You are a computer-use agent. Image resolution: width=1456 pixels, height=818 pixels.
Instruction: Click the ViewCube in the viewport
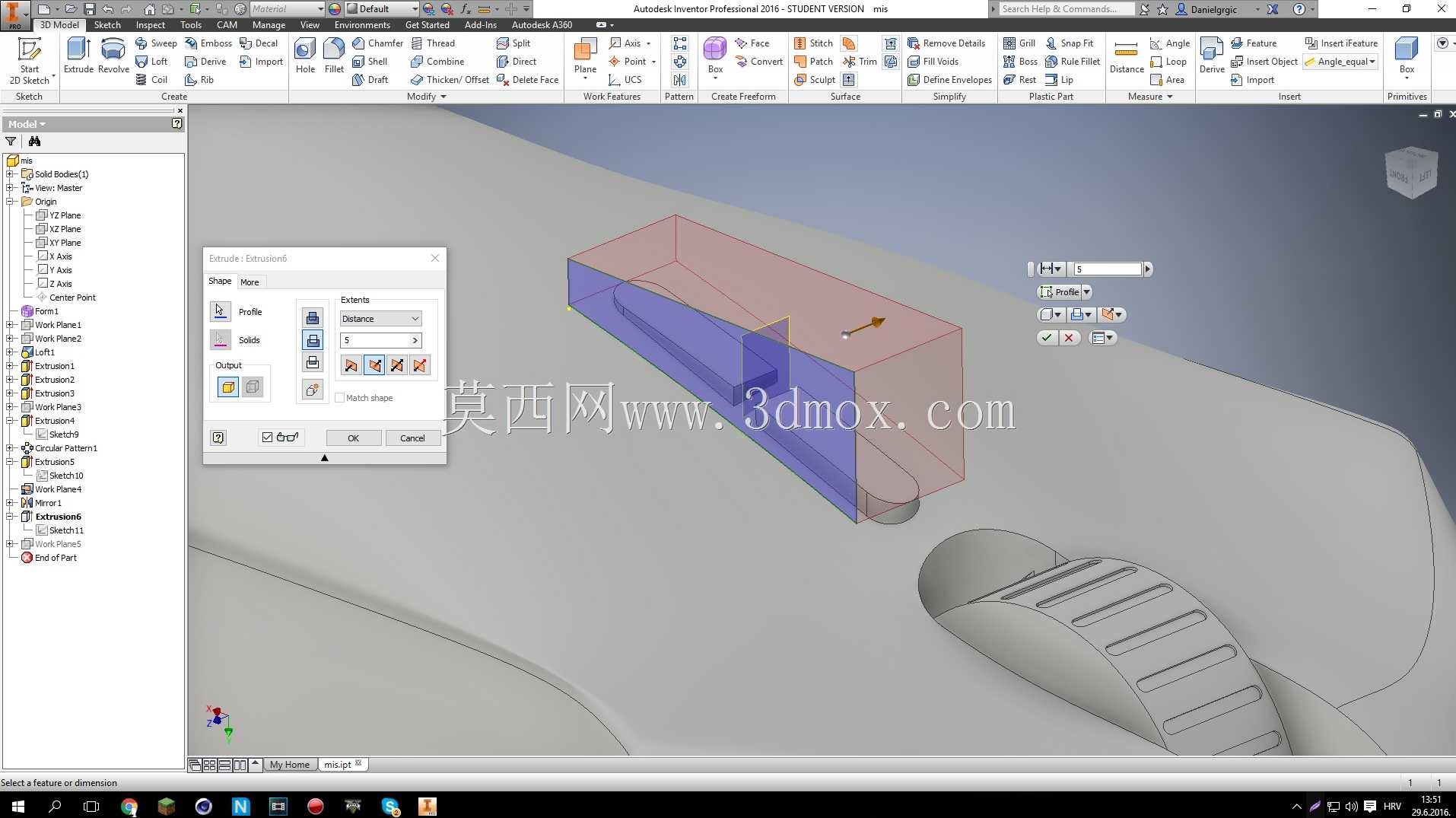(x=1411, y=172)
